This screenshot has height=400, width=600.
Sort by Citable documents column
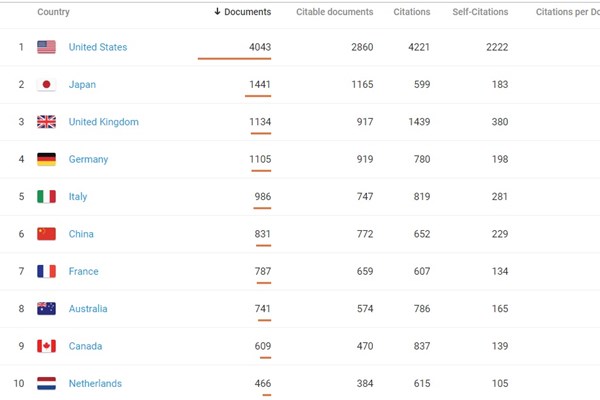[334, 12]
